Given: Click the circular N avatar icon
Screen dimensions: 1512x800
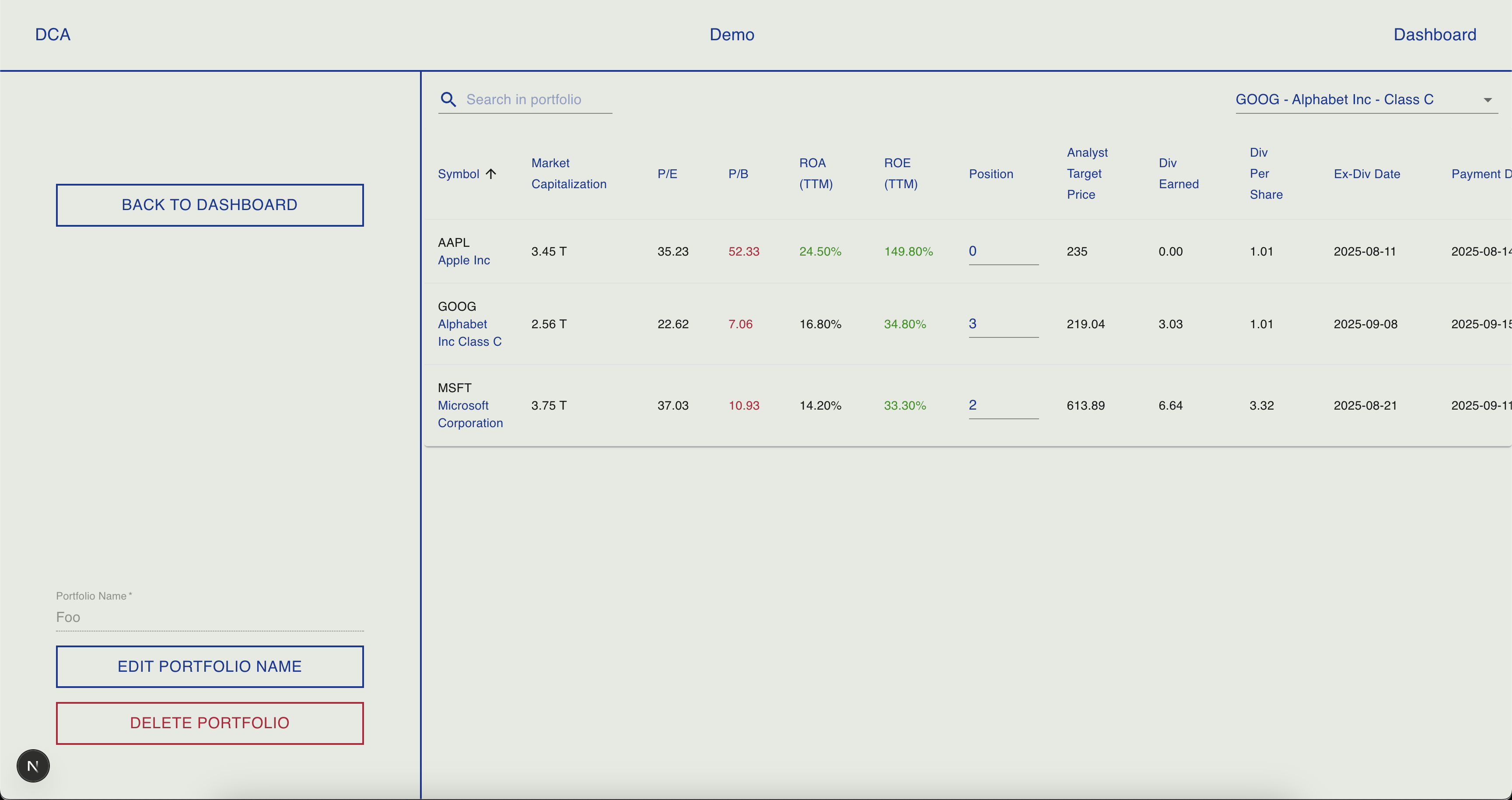Looking at the screenshot, I should (33, 765).
